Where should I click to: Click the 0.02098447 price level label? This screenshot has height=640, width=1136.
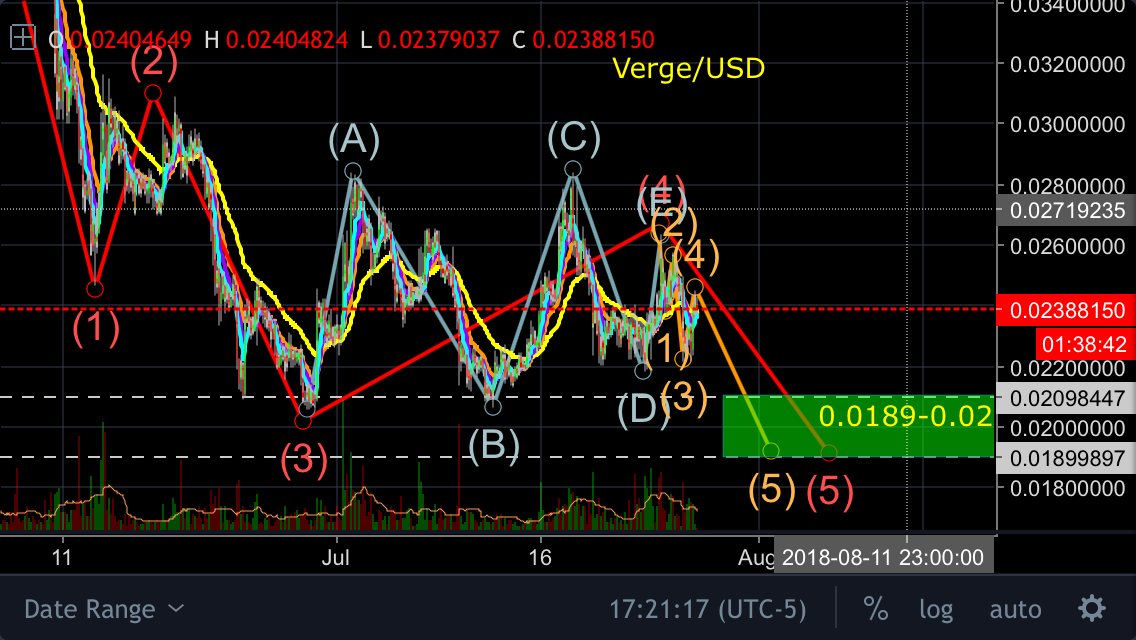pos(1066,398)
